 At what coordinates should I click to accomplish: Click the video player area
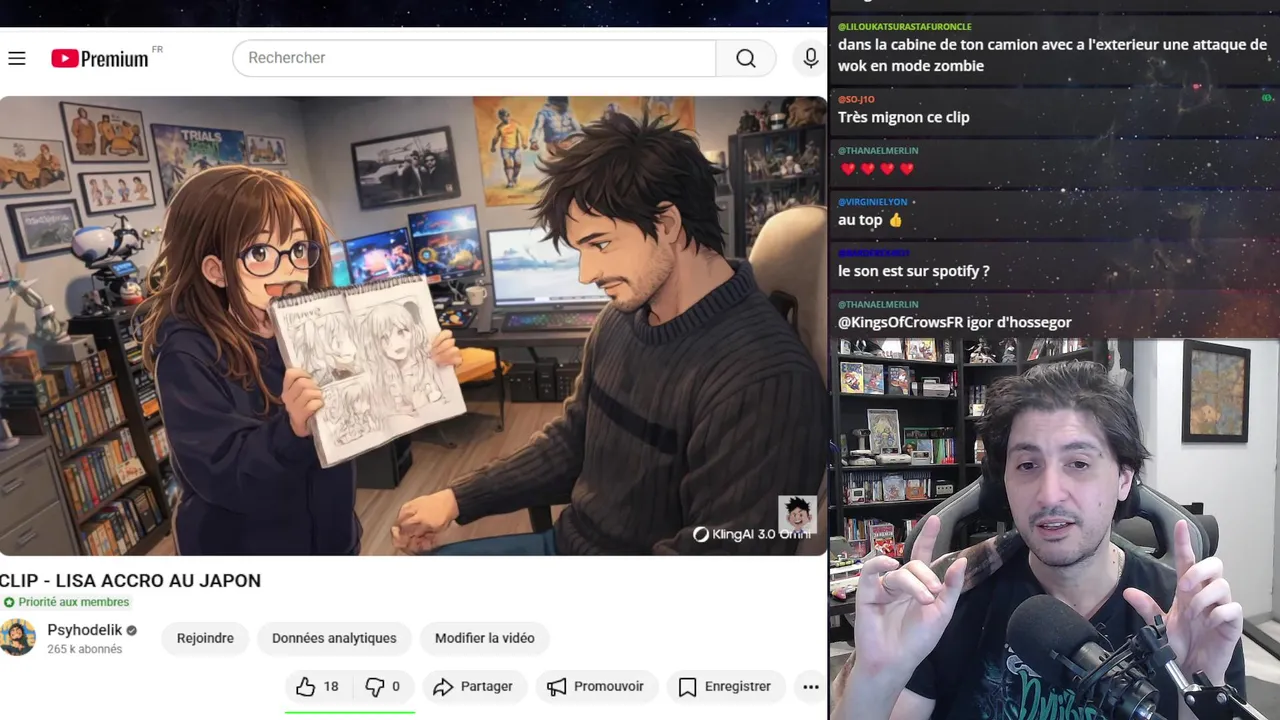[413, 326]
